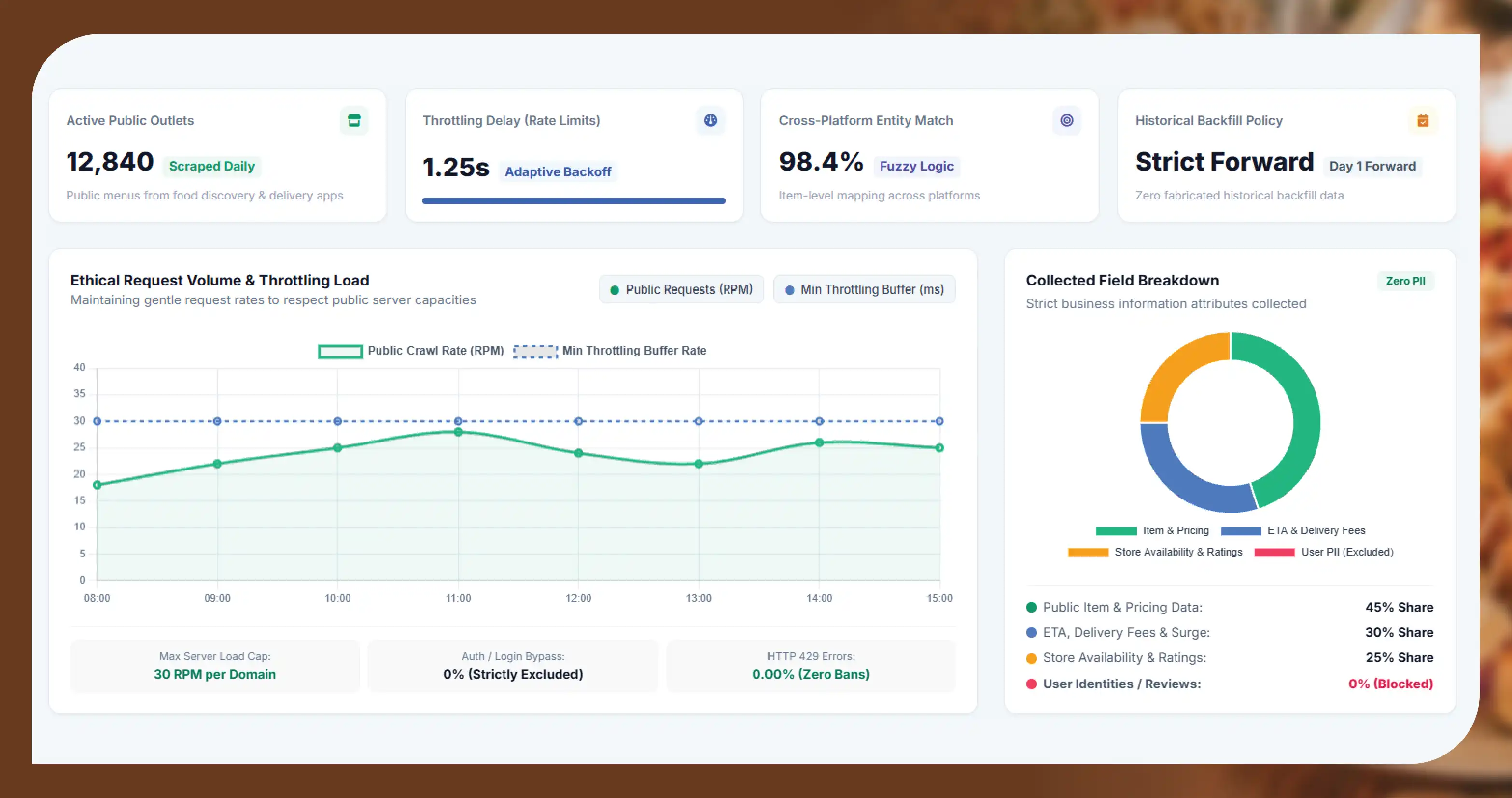
Task: Click the 45% Share value
Action: pyautogui.click(x=1400, y=607)
